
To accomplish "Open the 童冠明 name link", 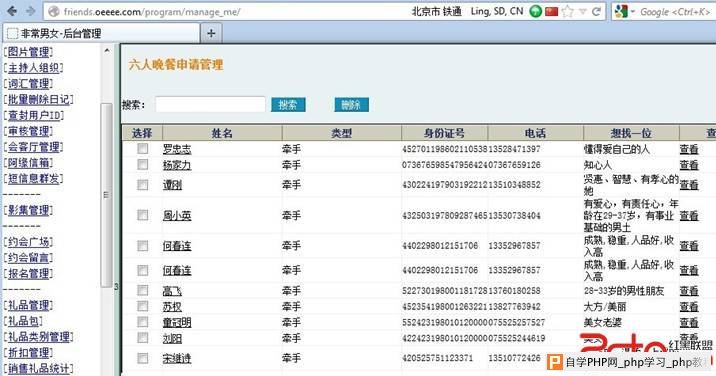I will pyautogui.click(x=177, y=323).
